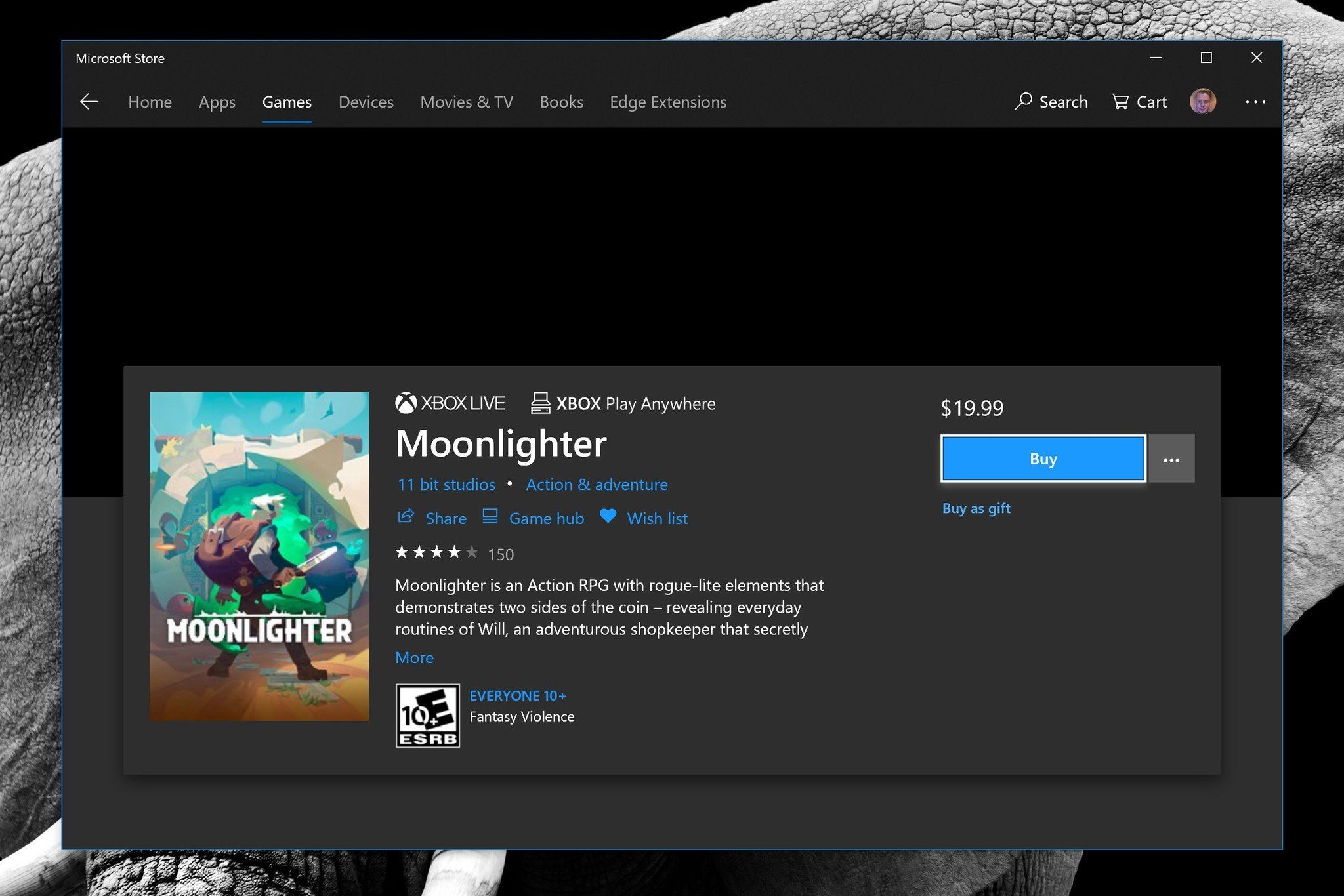
Task: Open the Devices tab
Action: (x=366, y=102)
